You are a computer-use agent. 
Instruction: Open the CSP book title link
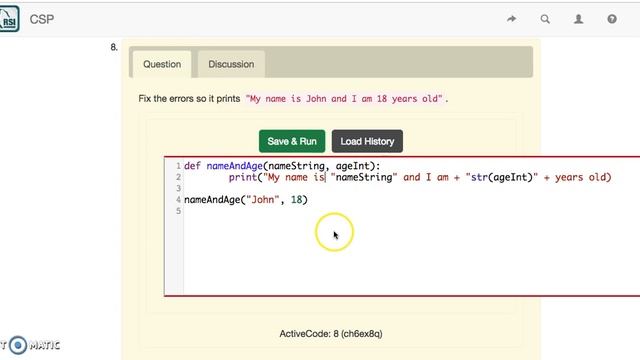point(42,19)
